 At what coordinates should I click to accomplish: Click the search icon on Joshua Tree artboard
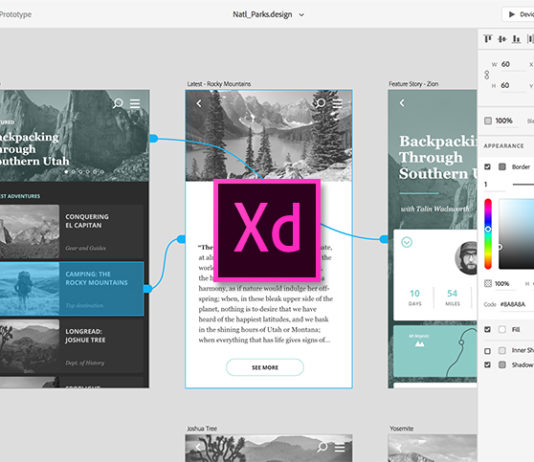tap(322, 447)
